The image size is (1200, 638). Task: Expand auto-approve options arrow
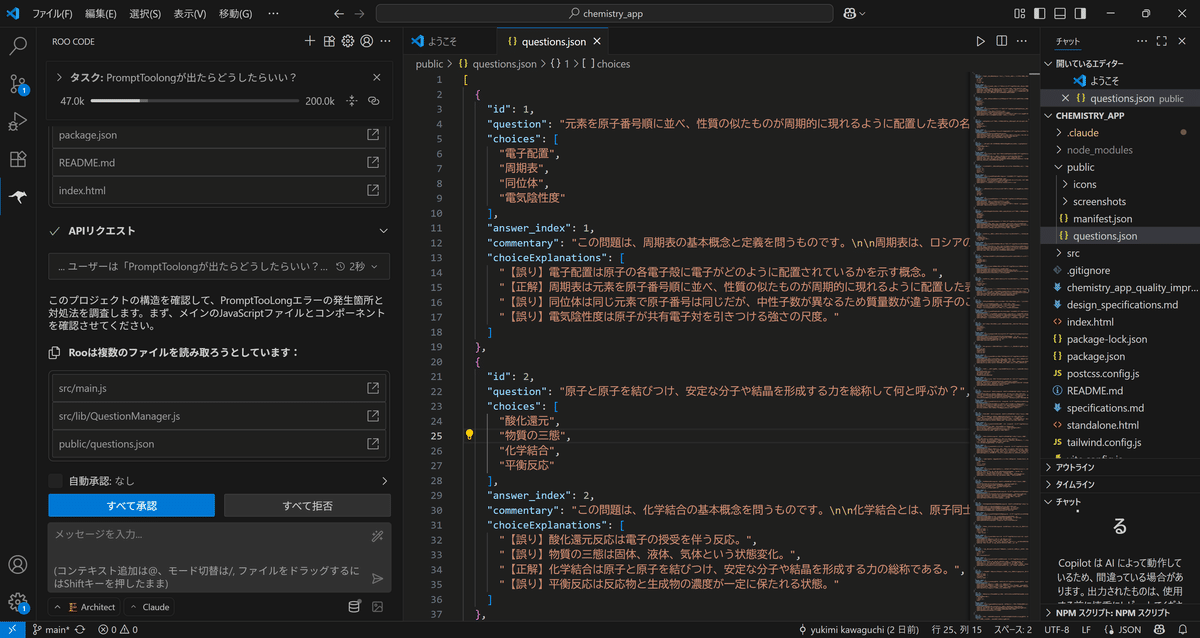coord(384,481)
